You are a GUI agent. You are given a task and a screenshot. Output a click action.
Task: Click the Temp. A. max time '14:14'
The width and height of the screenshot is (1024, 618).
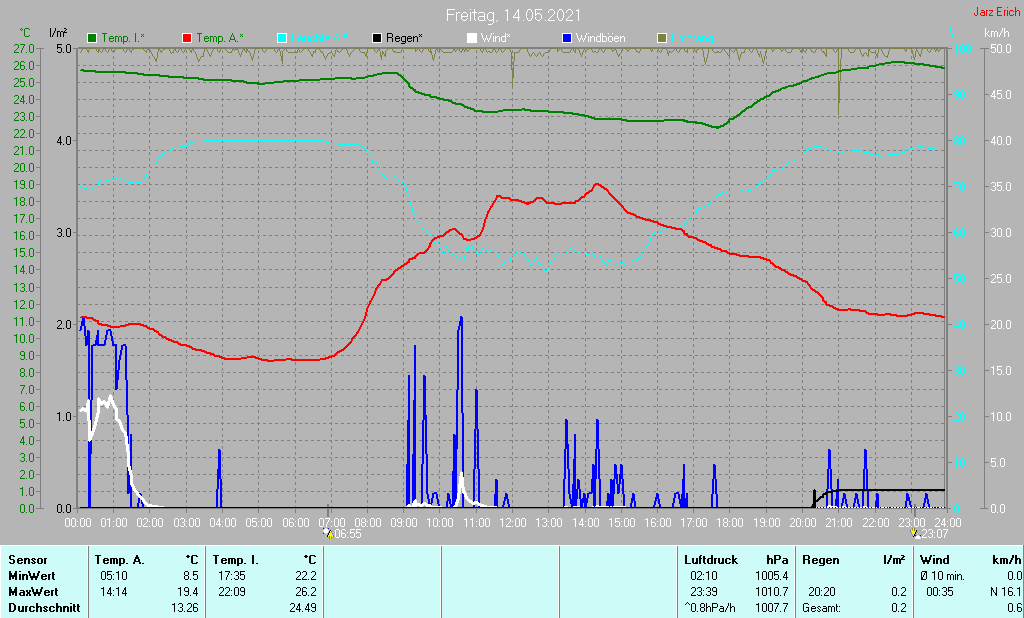[x=115, y=592]
